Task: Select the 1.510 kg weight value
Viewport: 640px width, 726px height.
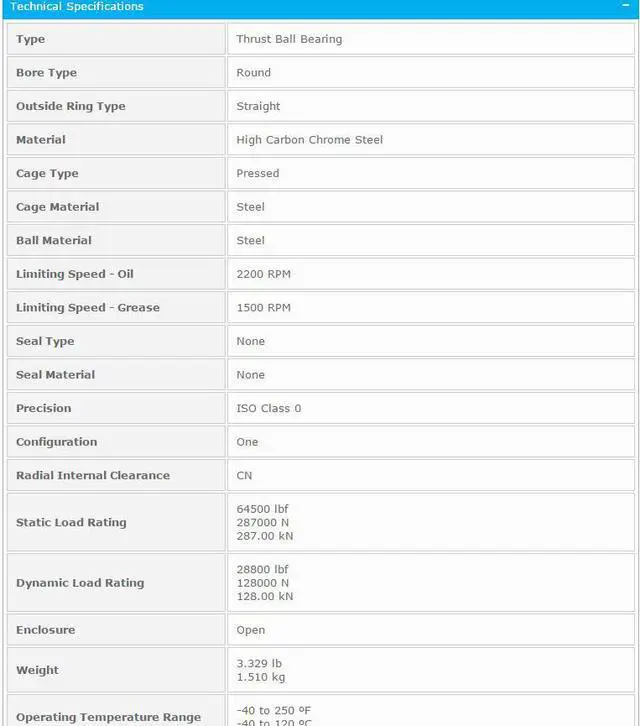Action: coord(259,677)
